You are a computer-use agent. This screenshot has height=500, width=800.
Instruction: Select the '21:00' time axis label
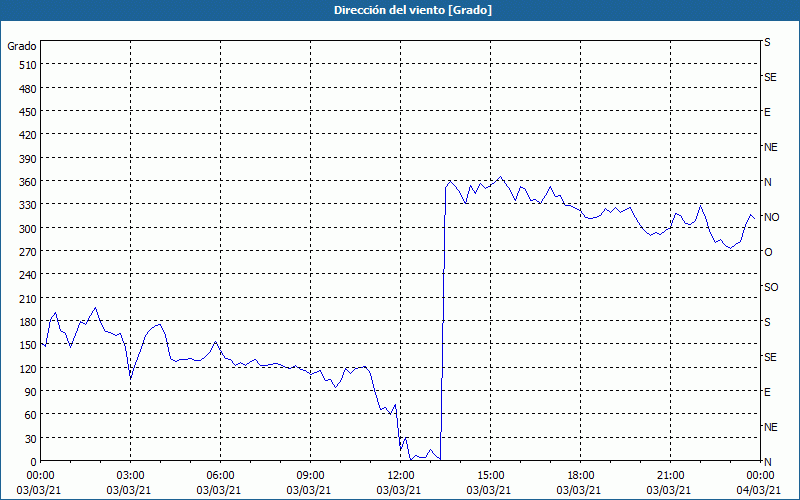tap(670, 476)
